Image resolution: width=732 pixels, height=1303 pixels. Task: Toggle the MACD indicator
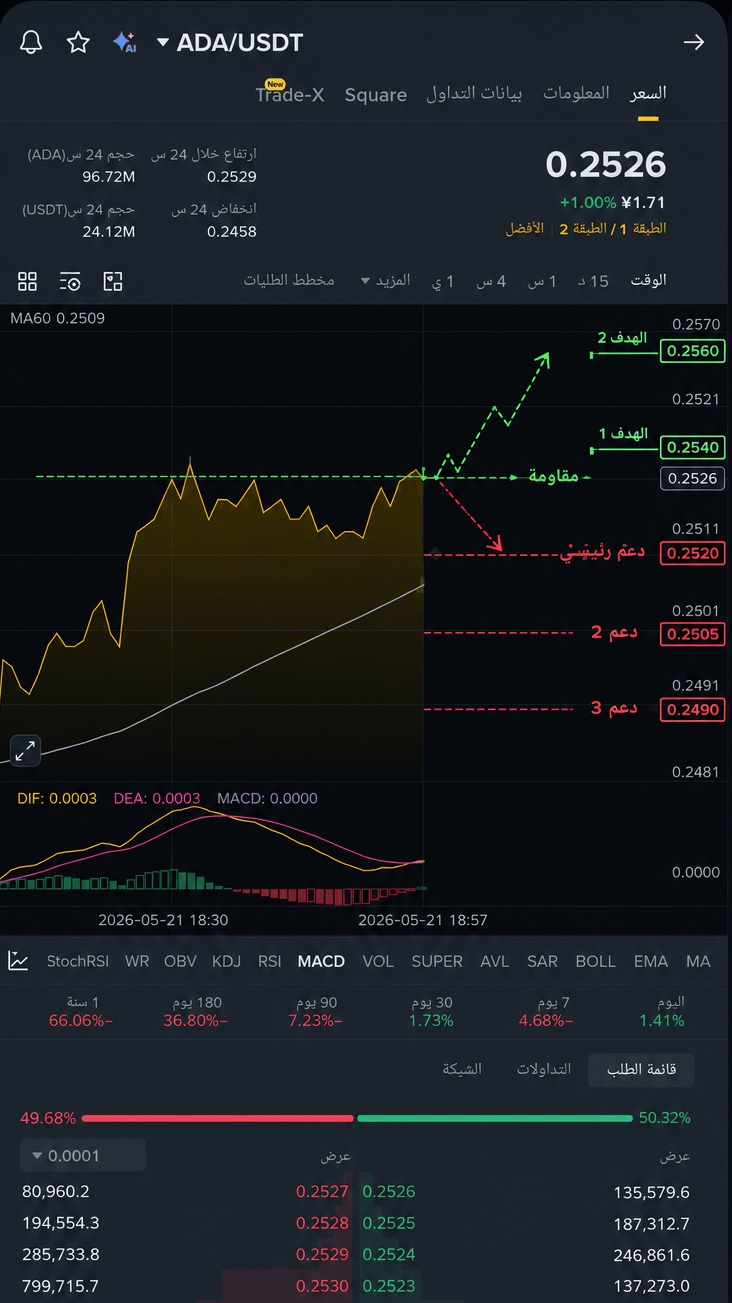point(321,961)
